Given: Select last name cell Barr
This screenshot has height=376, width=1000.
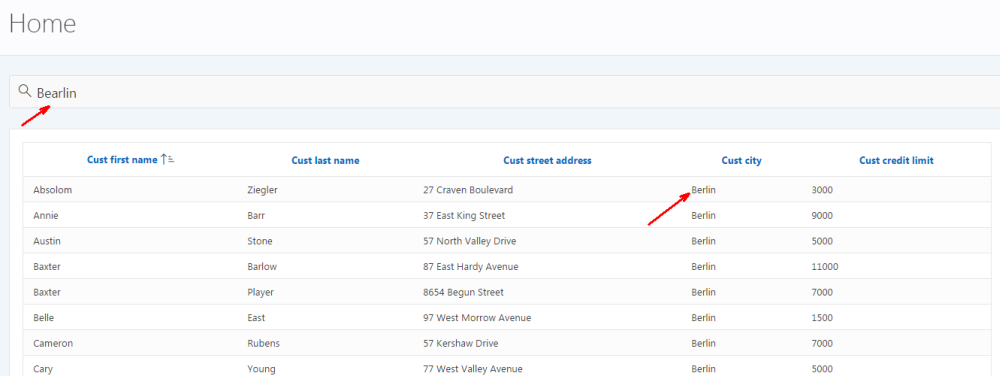Looking at the screenshot, I should pyautogui.click(x=256, y=215).
